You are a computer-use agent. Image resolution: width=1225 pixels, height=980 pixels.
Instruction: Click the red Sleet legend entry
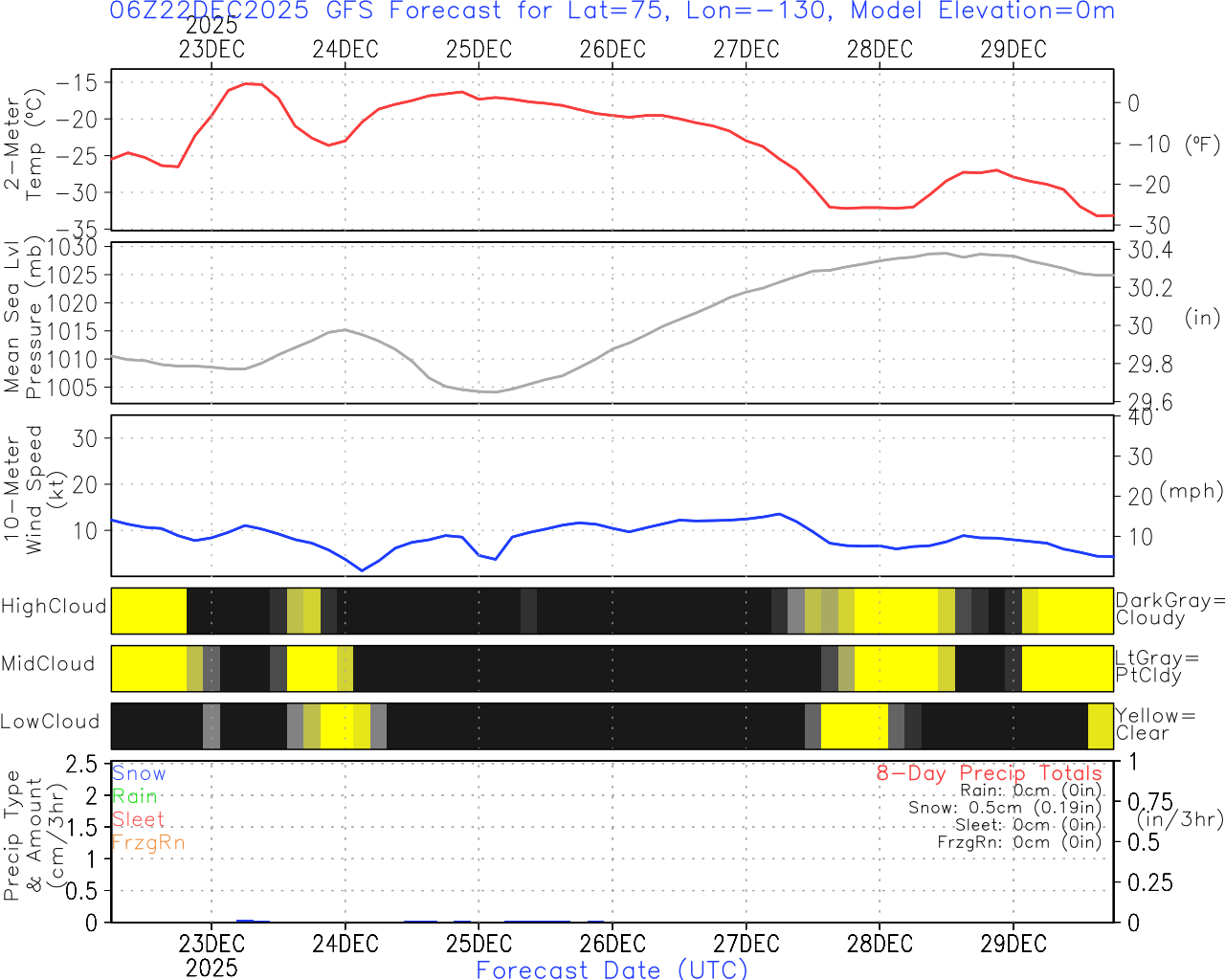tap(138, 819)
